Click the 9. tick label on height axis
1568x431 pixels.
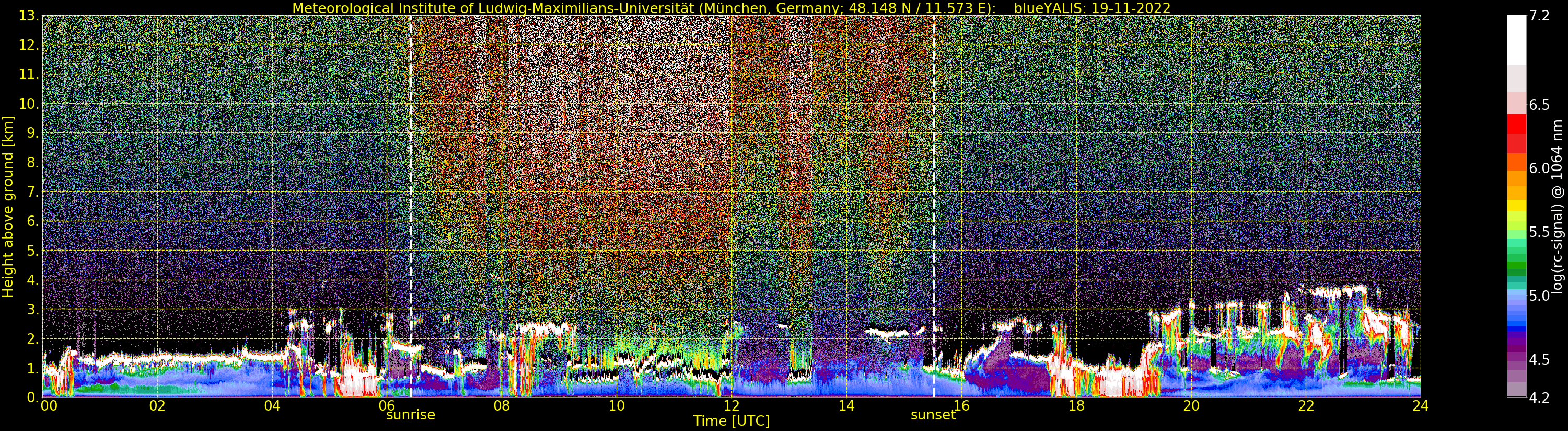33,133
